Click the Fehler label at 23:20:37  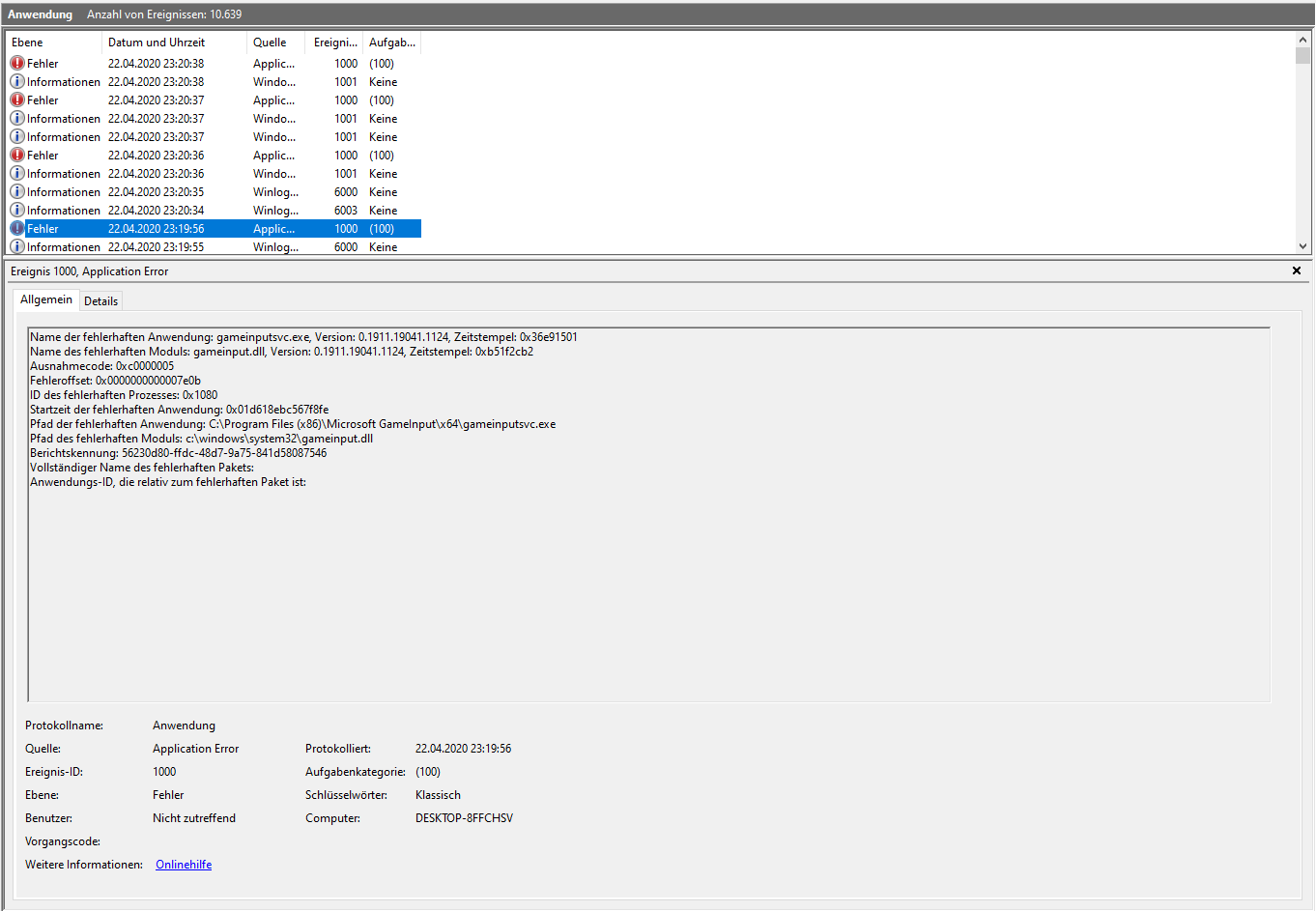[43, 100]
